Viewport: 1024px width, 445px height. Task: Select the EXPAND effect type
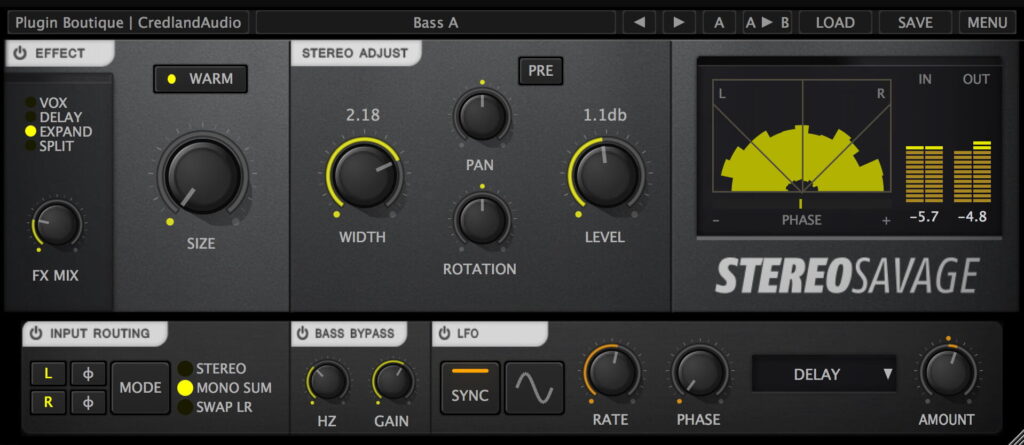[59, 131]
